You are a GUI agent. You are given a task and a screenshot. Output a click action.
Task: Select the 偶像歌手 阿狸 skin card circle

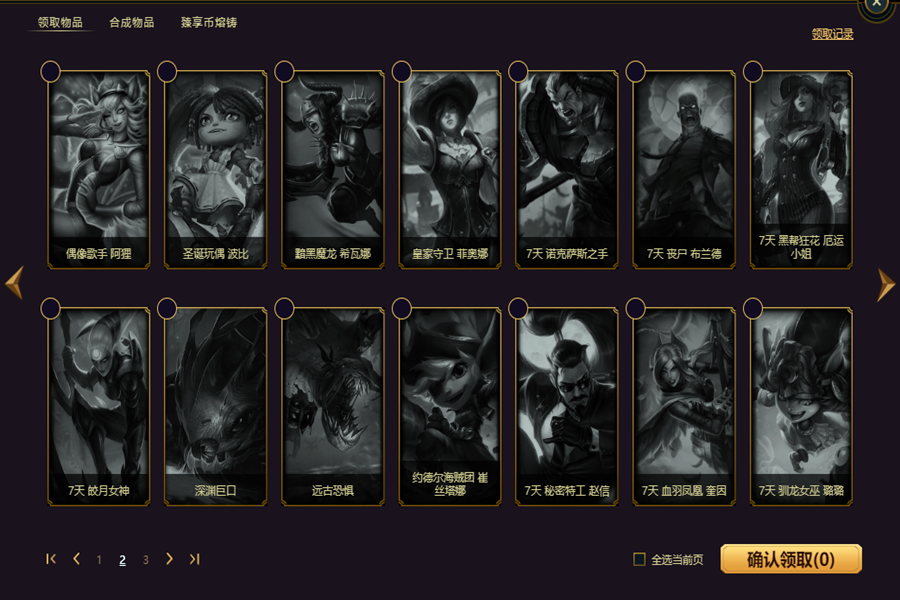coord(51,72)
